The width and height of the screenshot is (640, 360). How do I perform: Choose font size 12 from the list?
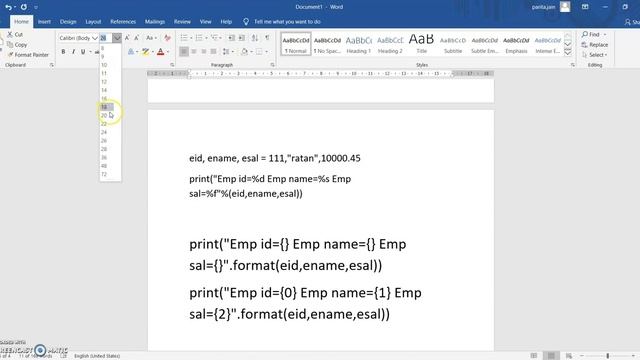pyautogui.click(x=110, y=82)
